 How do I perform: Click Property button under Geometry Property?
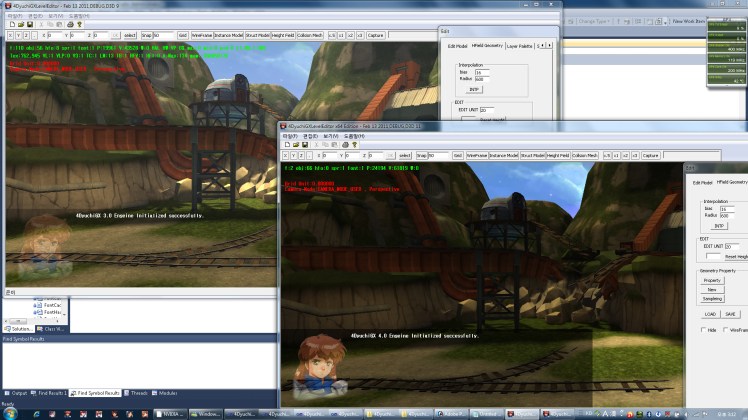(712, 281)
